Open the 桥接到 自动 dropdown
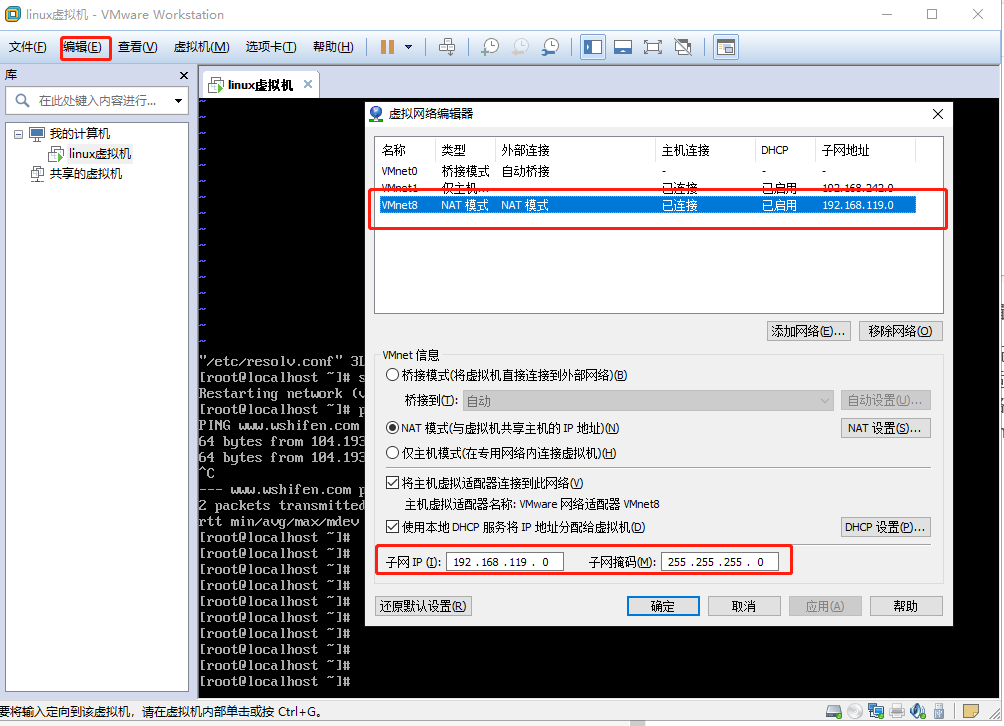The height and width of the screenshot is (726, 1004). pyautogui.click(x=648, y=401)
